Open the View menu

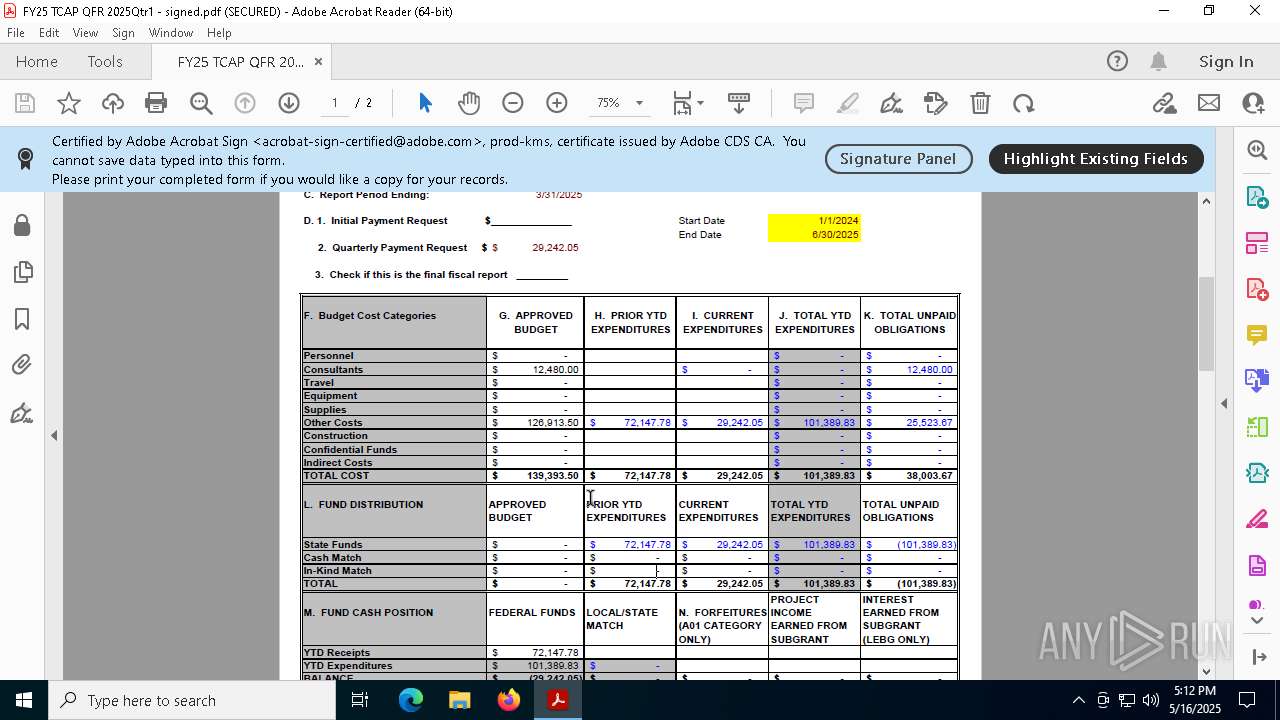85,33
